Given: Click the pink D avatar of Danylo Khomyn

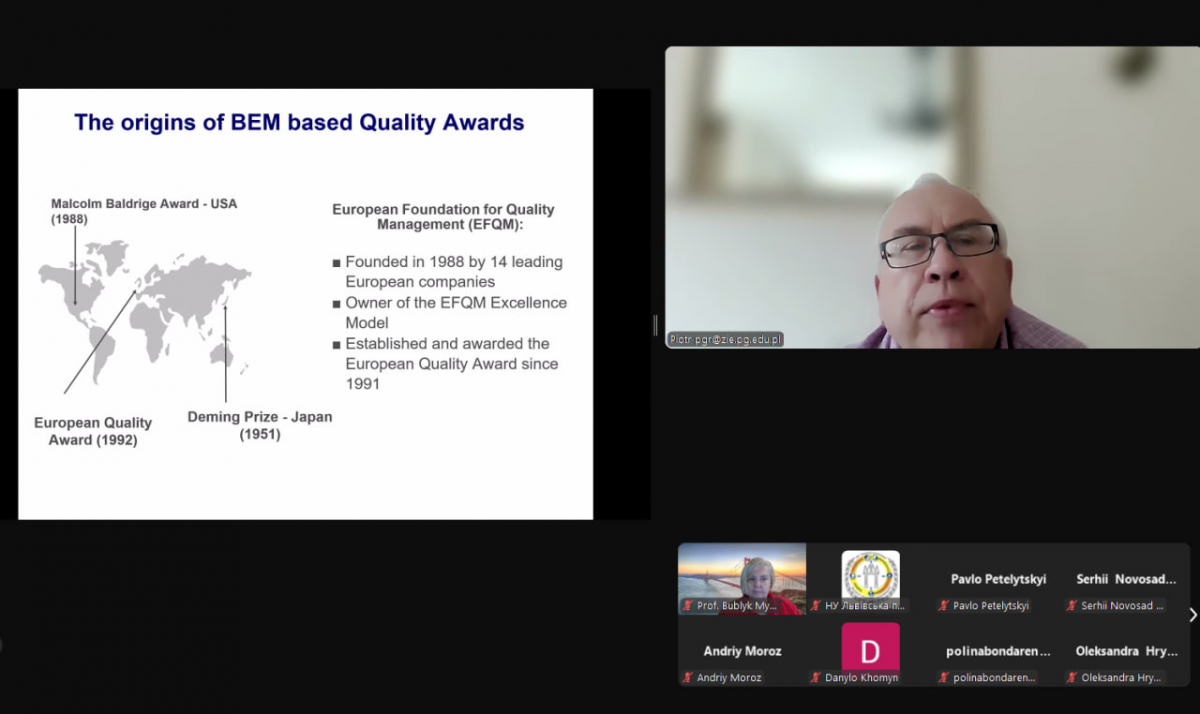Looking at the screenshot, I should pos(870,649).
